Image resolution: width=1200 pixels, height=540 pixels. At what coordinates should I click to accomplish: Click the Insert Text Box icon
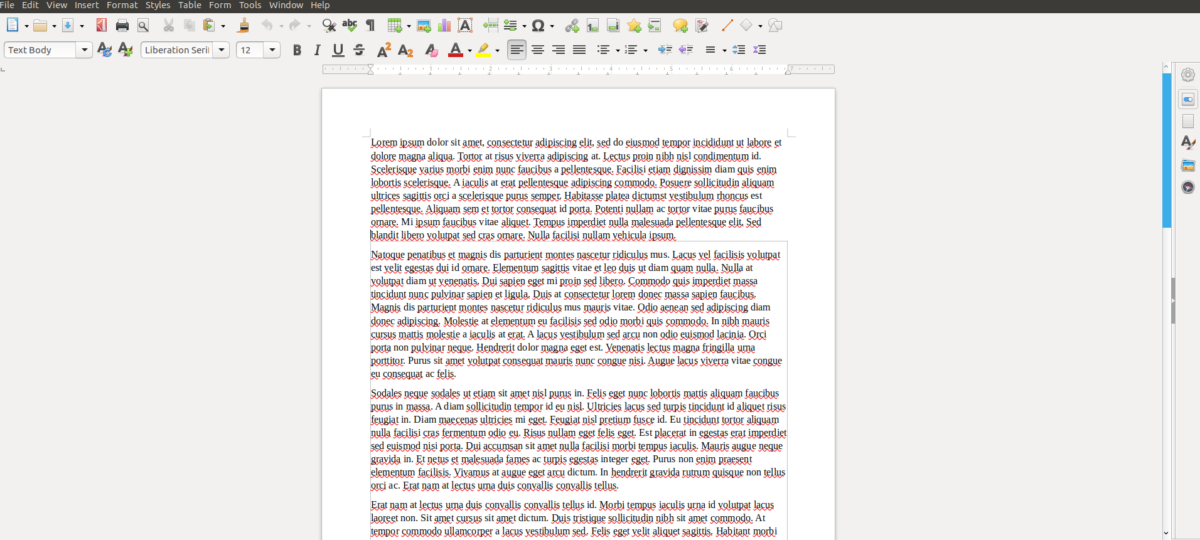click(465, 26)
